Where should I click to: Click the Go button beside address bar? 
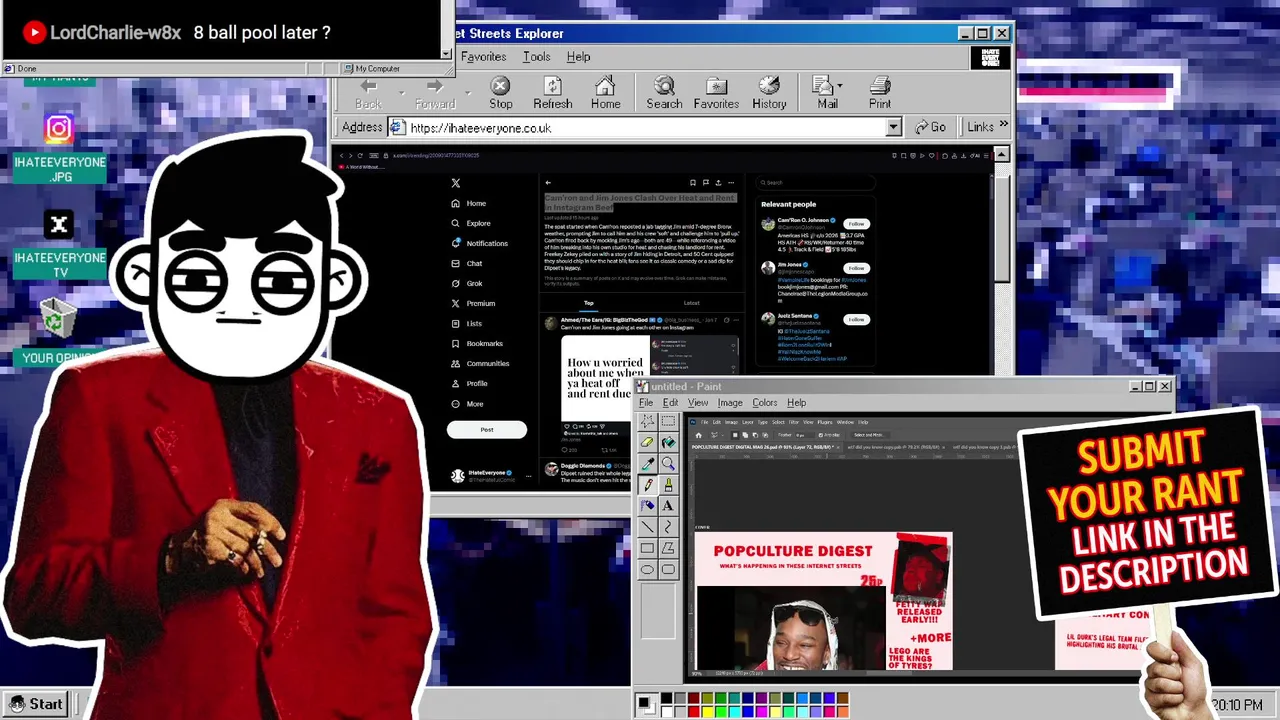[929, 127]
